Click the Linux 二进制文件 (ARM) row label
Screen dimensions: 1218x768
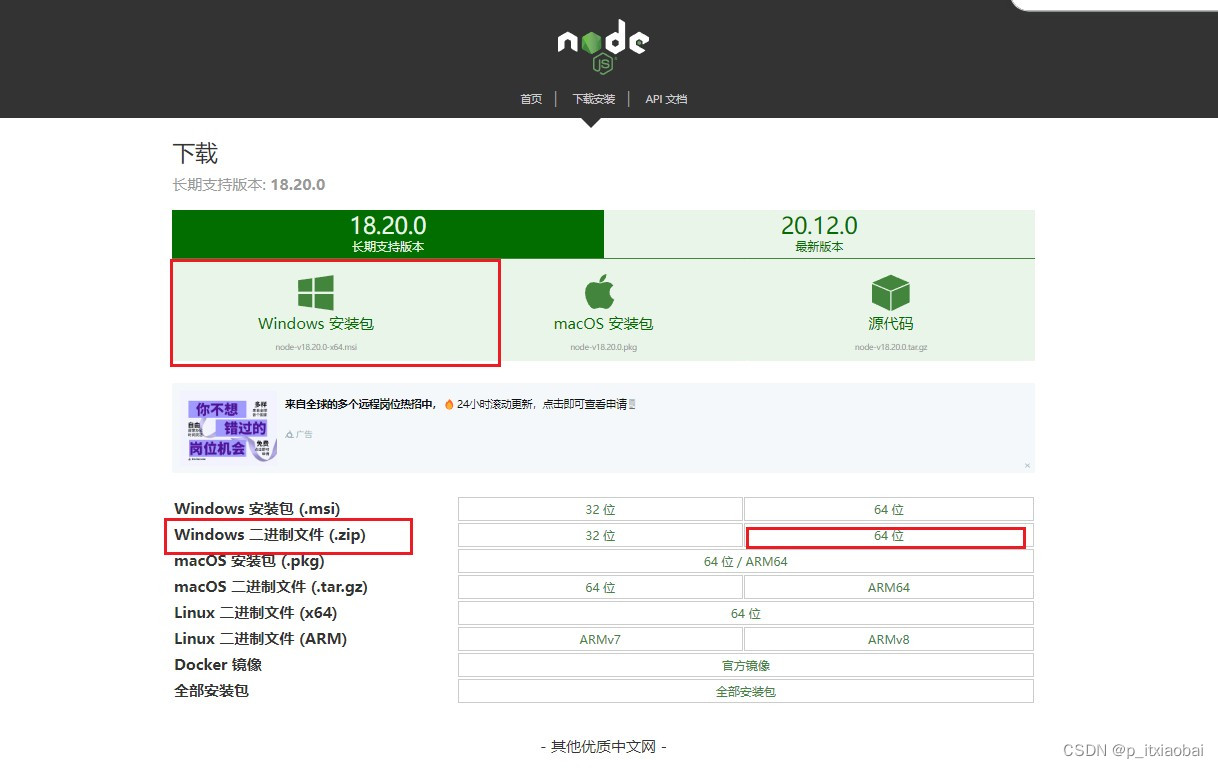click(x=261, y=639)
